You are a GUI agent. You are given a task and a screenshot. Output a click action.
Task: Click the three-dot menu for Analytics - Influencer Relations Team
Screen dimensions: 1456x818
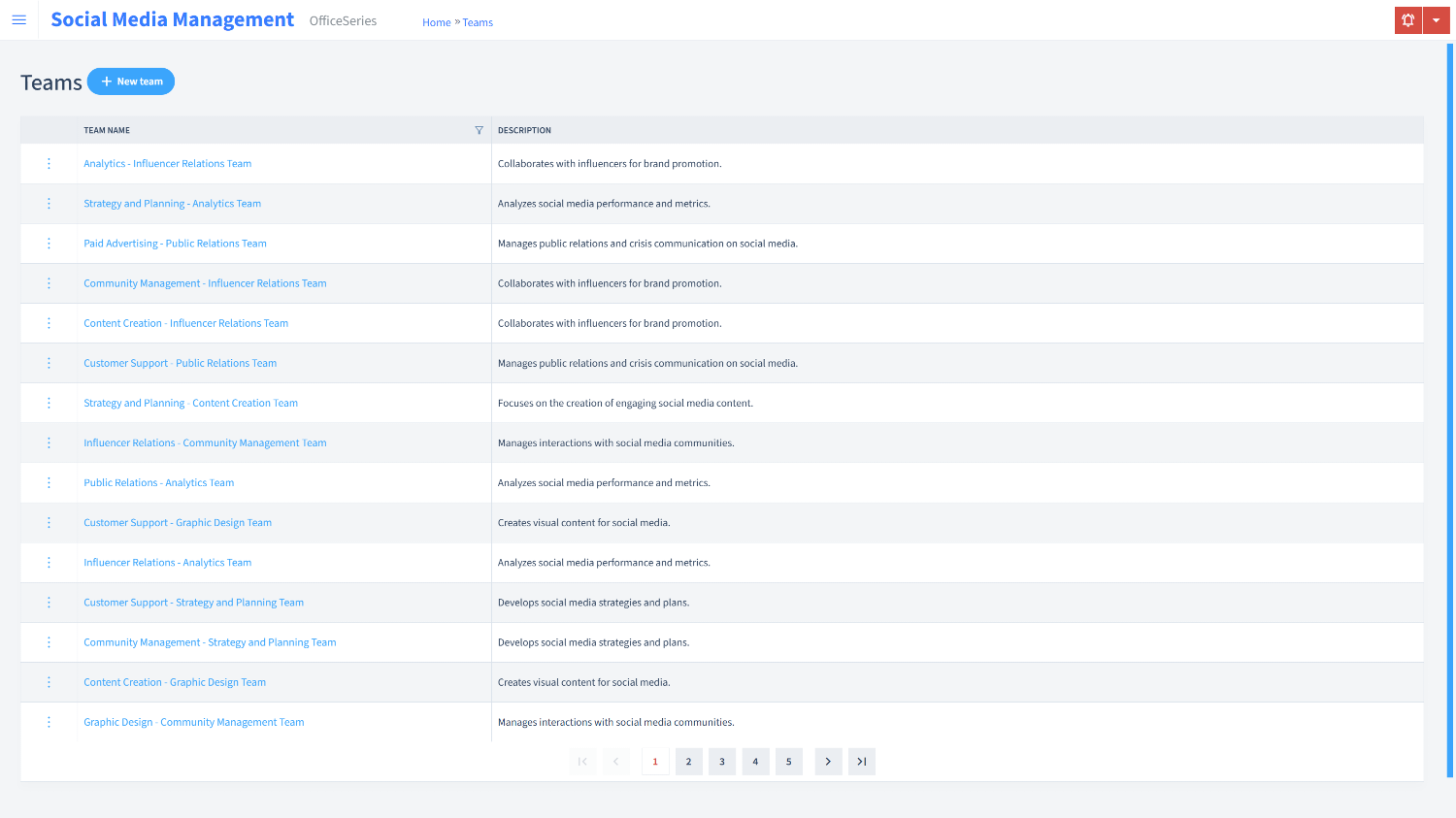coord(49,163)
